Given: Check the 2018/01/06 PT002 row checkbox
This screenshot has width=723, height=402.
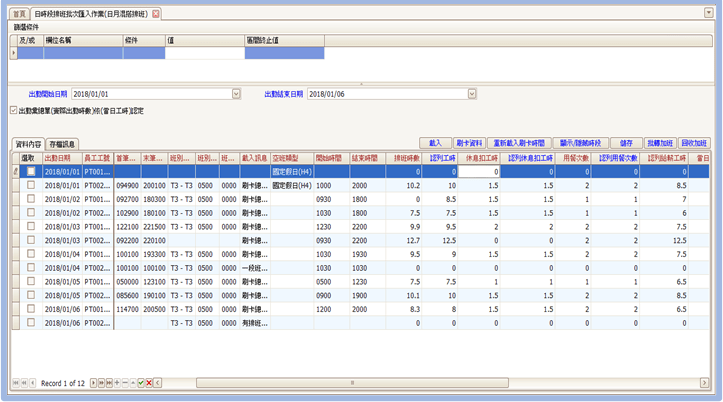Looking at the screenshot, I should (x=31, y=322).
